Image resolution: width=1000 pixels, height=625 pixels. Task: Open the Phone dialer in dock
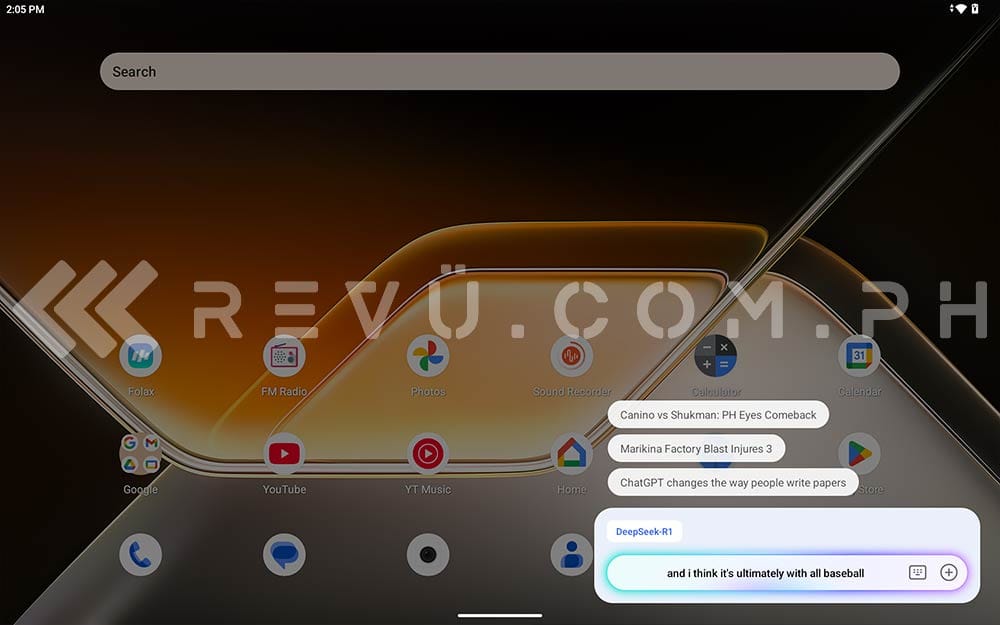coord(140,554)
